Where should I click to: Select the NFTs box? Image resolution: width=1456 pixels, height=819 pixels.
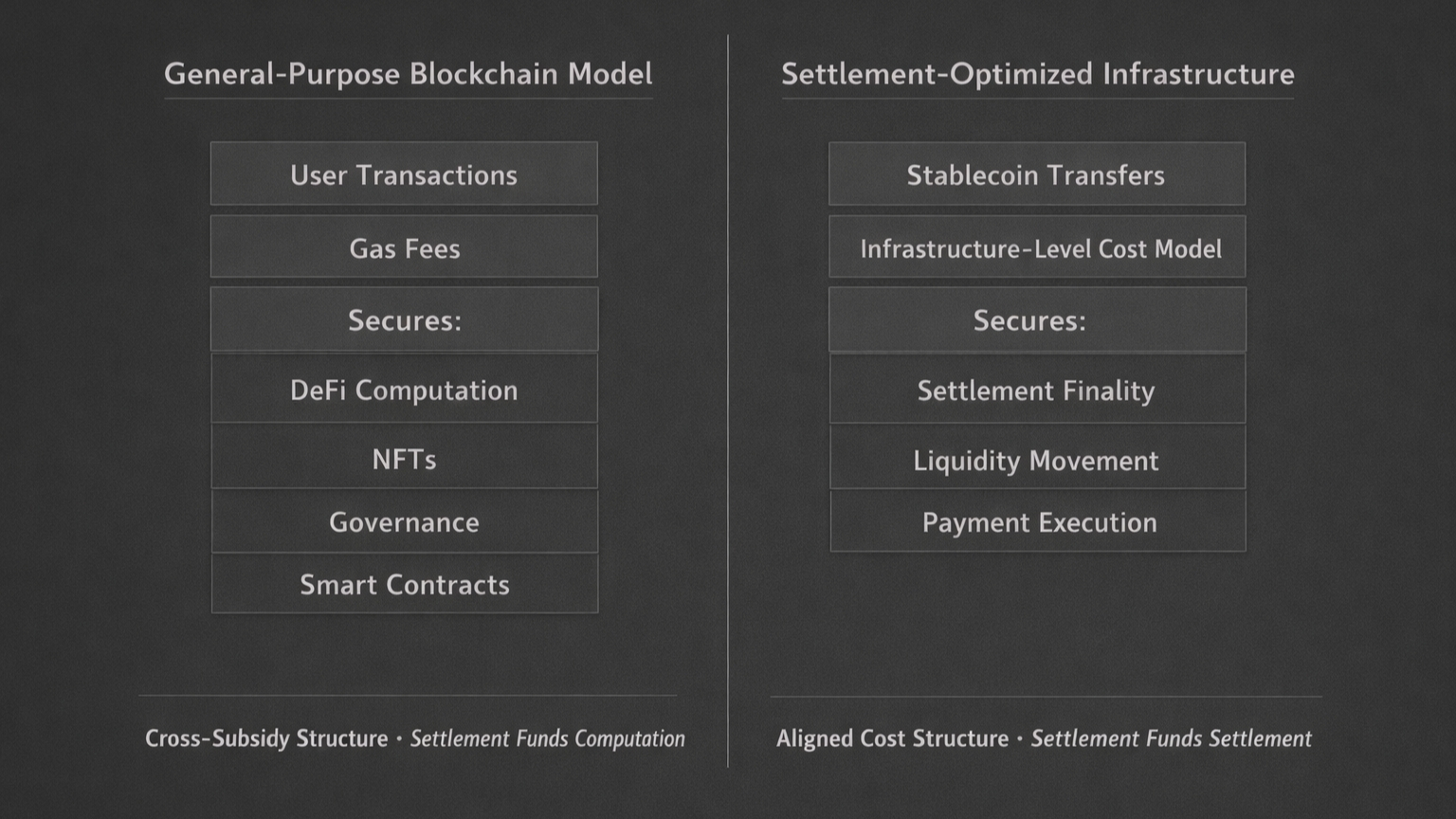(x=404, y=459)
